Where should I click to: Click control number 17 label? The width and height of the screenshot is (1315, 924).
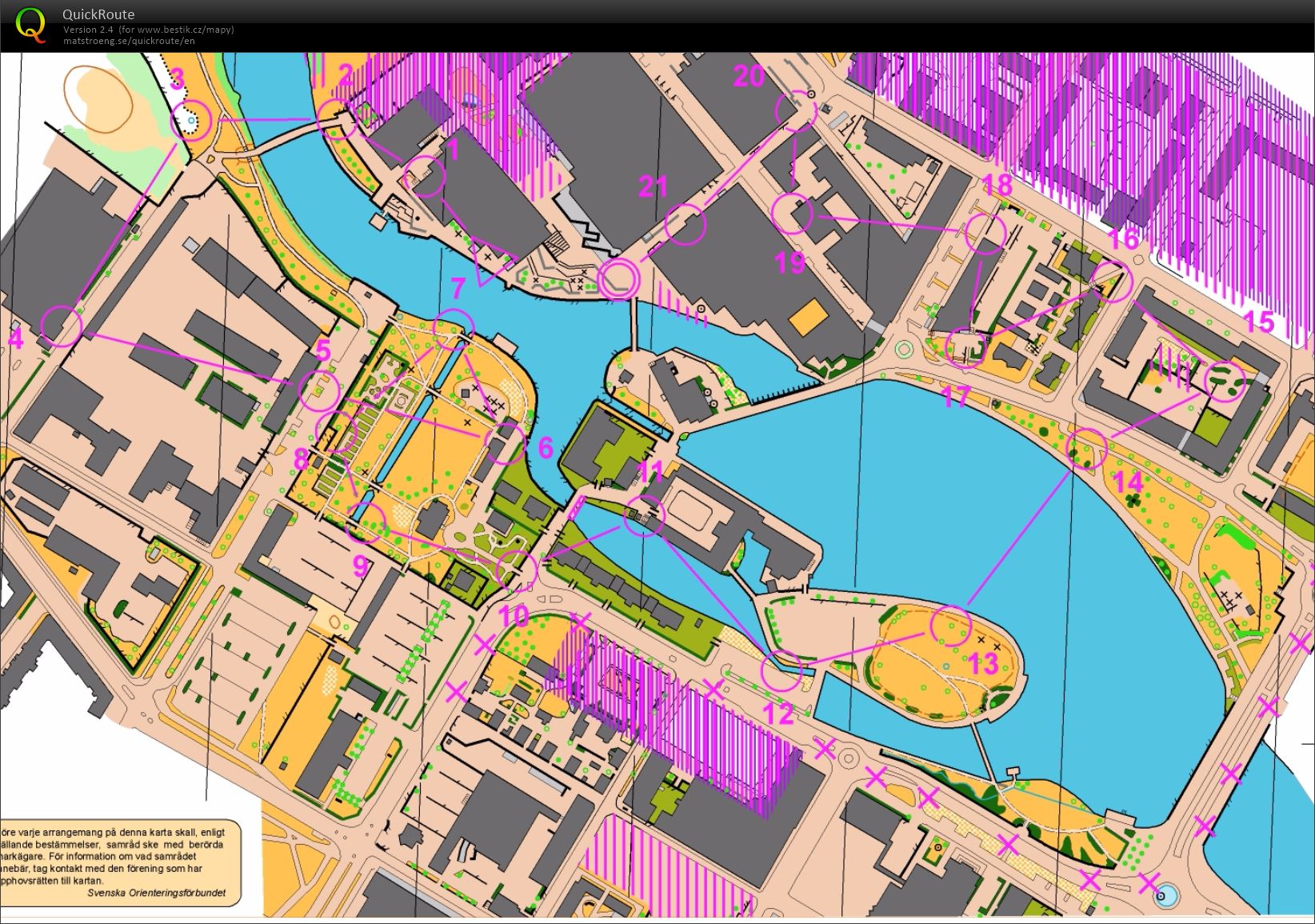(955, 397)
